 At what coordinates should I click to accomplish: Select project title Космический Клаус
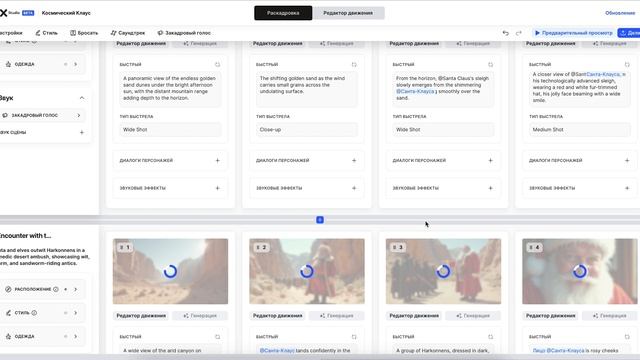click(x=66, y=13)
